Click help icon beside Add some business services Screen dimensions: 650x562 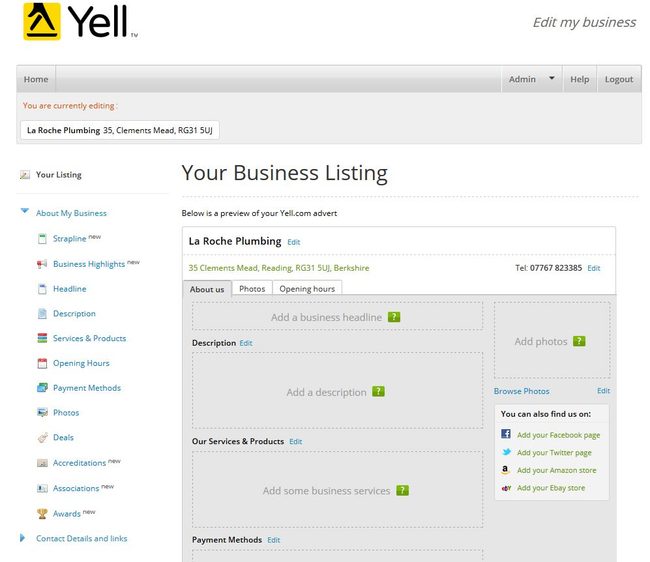[x=402, y=490]
